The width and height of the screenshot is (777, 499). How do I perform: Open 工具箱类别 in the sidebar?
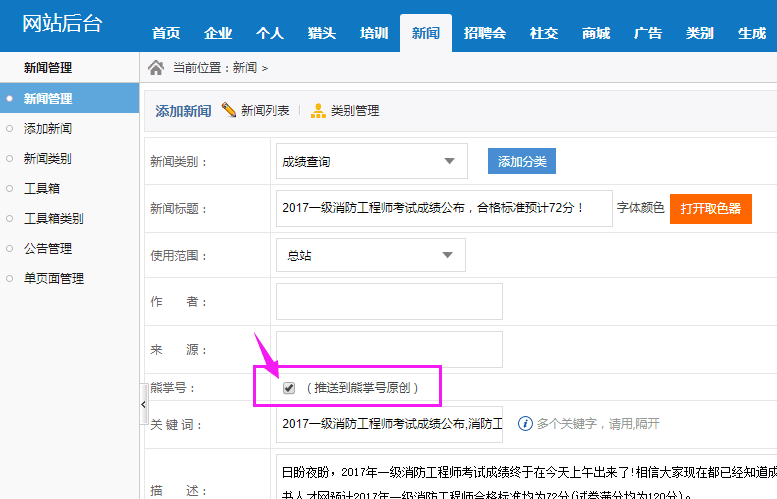[x=54, y=219]
